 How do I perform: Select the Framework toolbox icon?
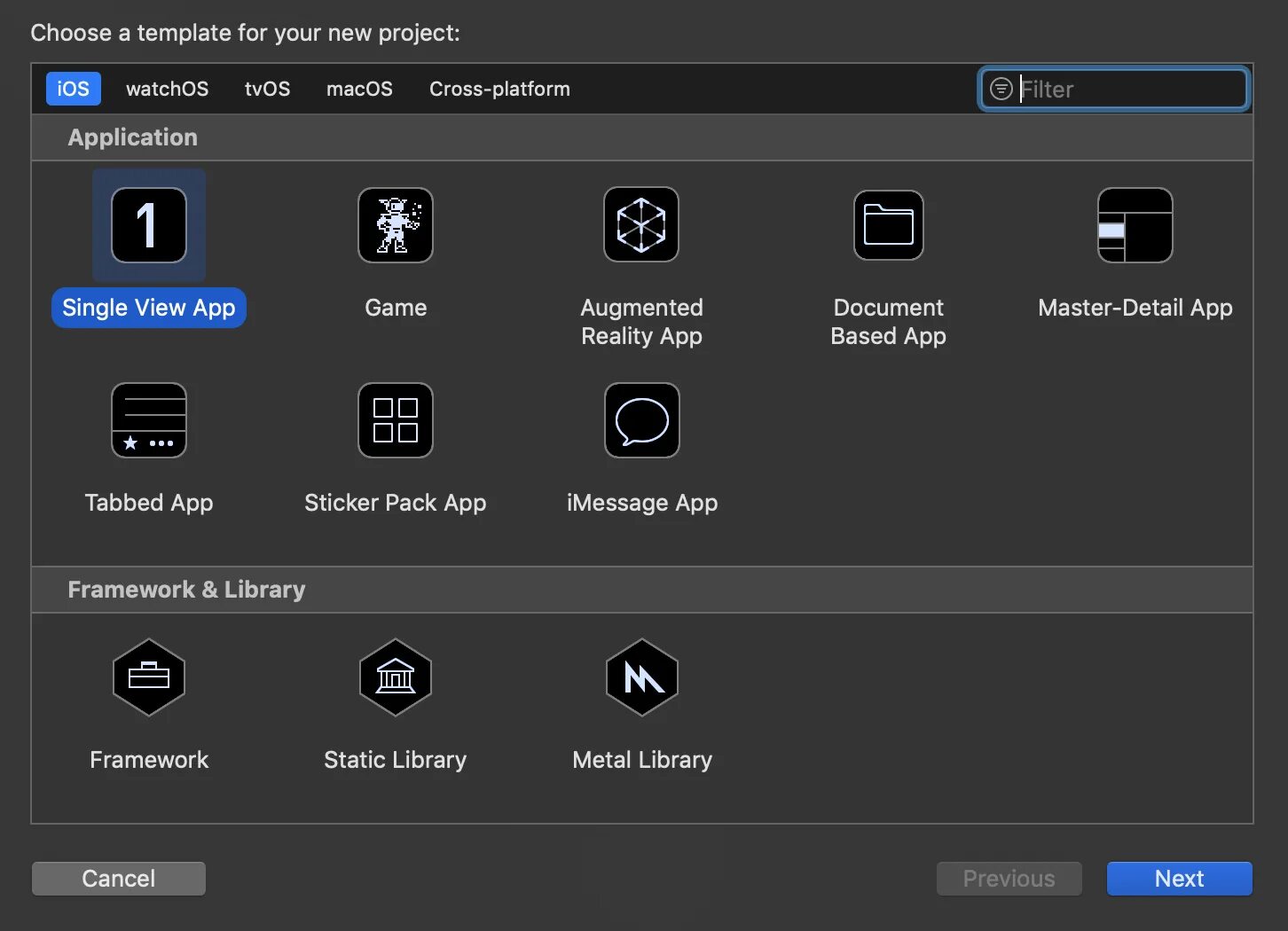point(149,677)
